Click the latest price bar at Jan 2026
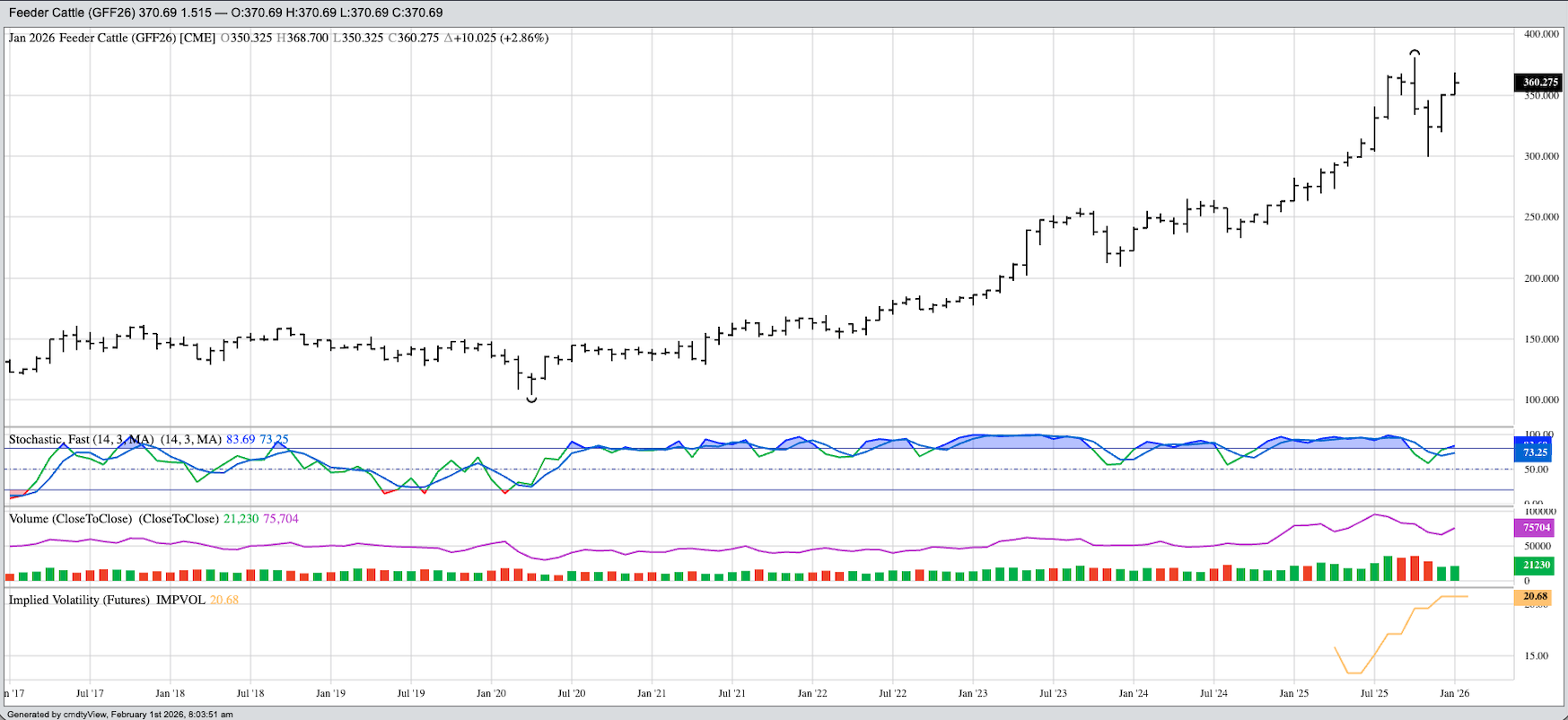Image resolution: width=1568 pixels, height=720 pixels. click(1455, 83)
